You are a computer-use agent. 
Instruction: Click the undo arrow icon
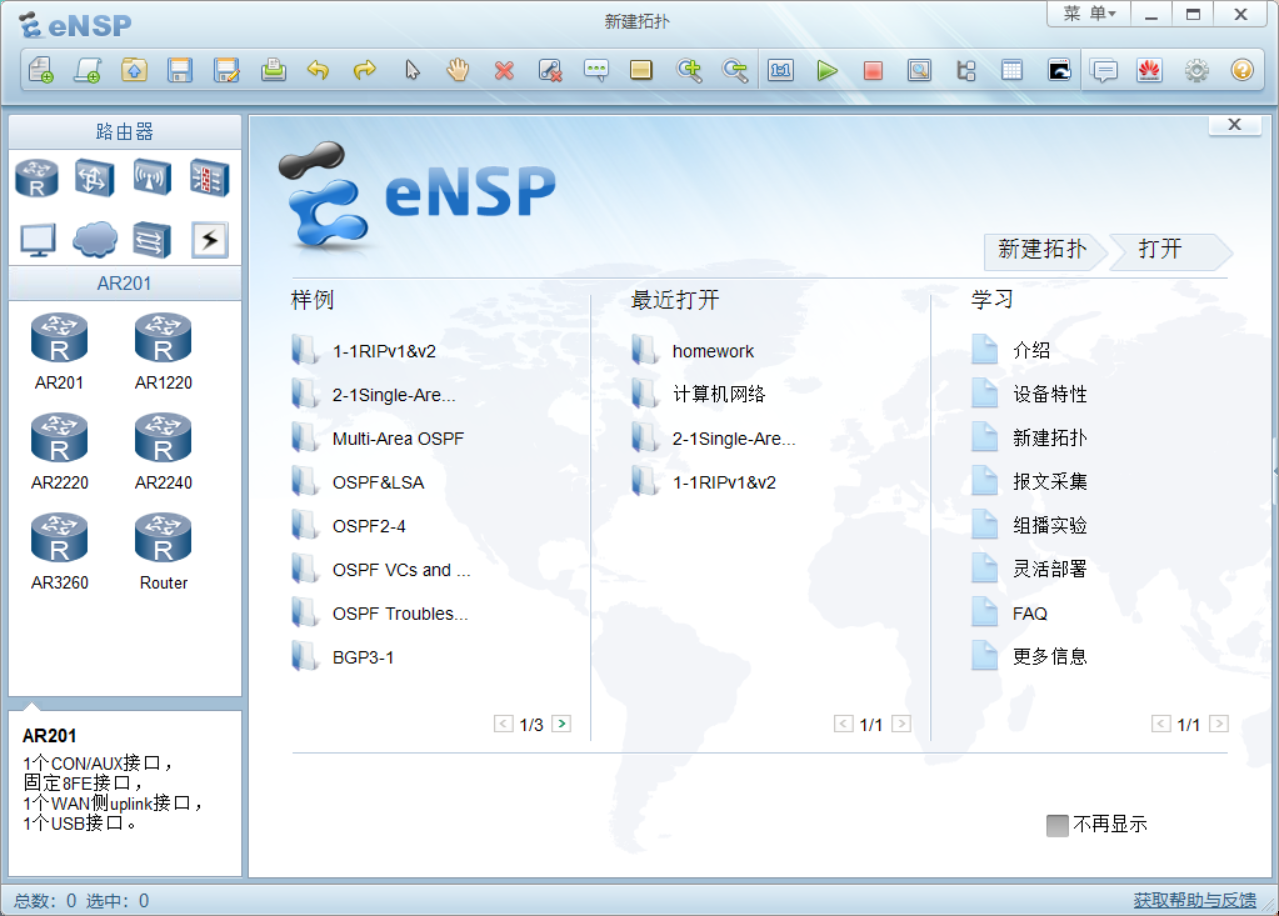pos(318,70)
